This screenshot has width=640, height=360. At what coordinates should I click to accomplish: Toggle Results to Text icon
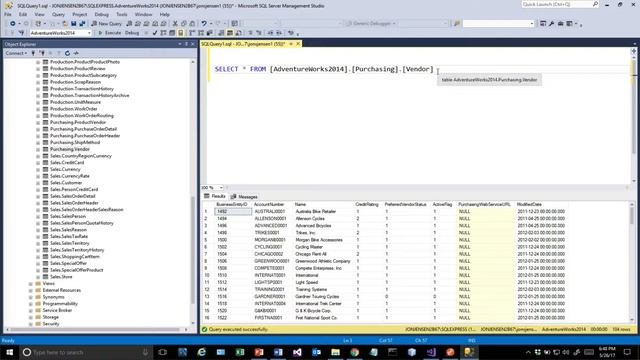tap(221, 33)
